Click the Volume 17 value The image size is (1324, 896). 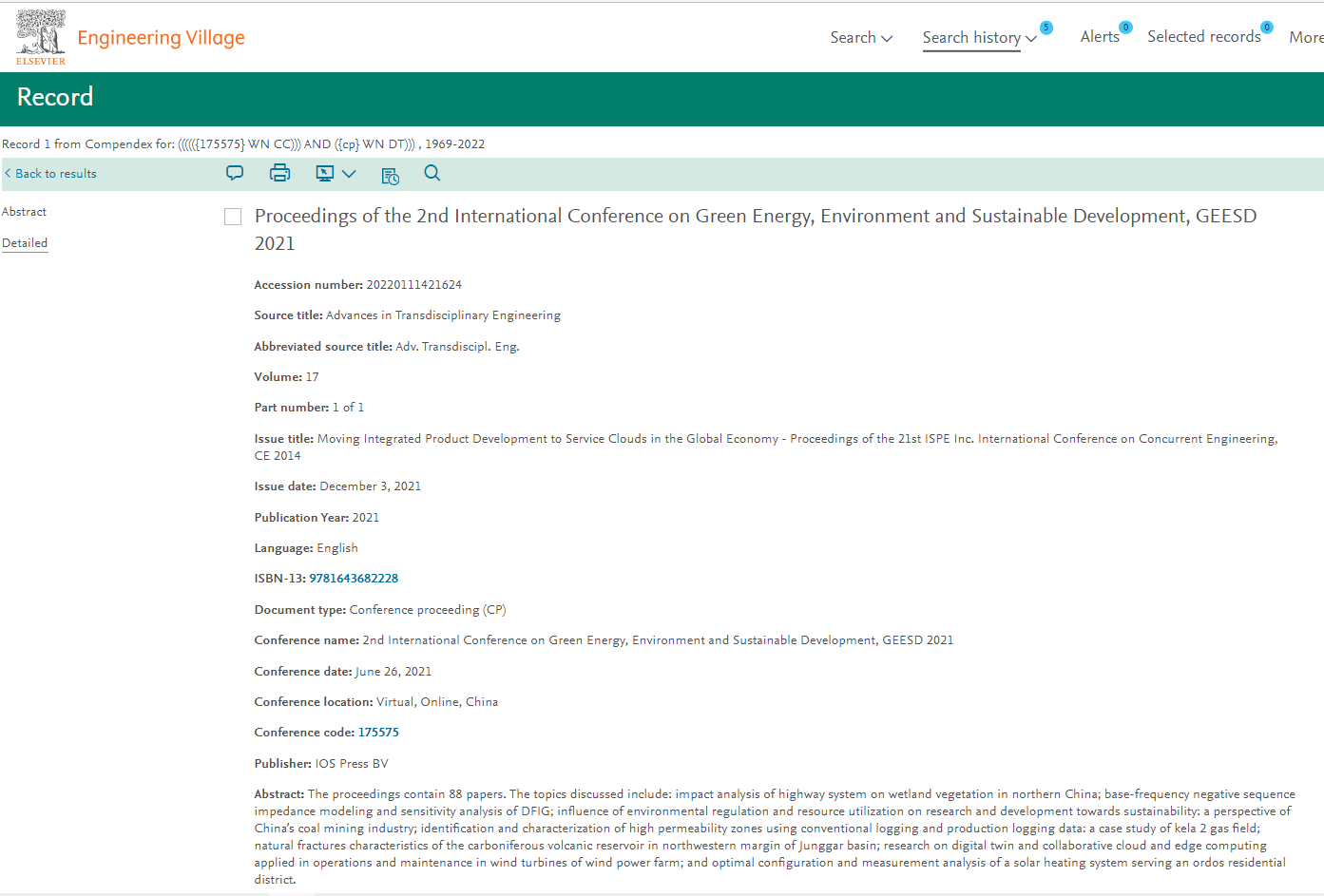312,377
